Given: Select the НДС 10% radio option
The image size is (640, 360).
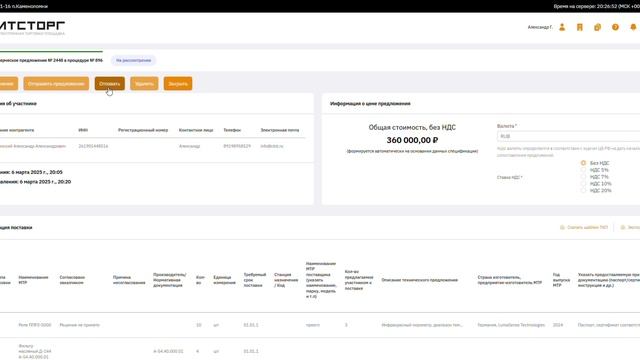Looking at the screenshot, I should pyautogui.click(x=583, y=184).
